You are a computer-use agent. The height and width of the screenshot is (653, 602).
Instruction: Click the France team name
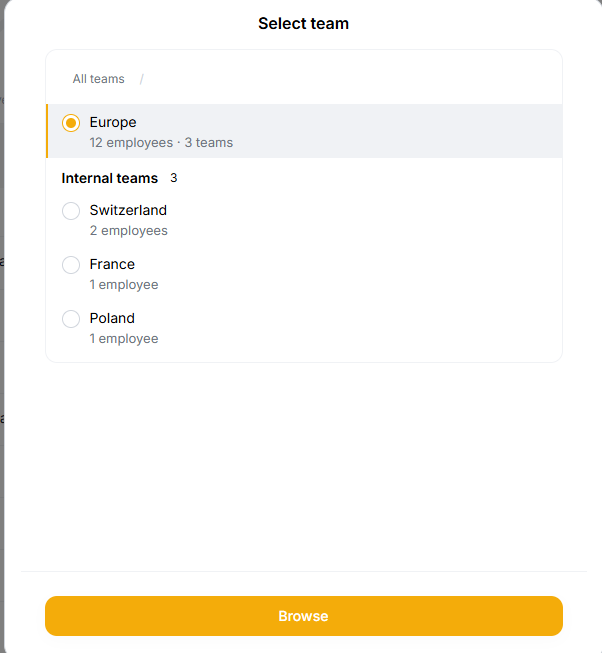coord(112,264)
